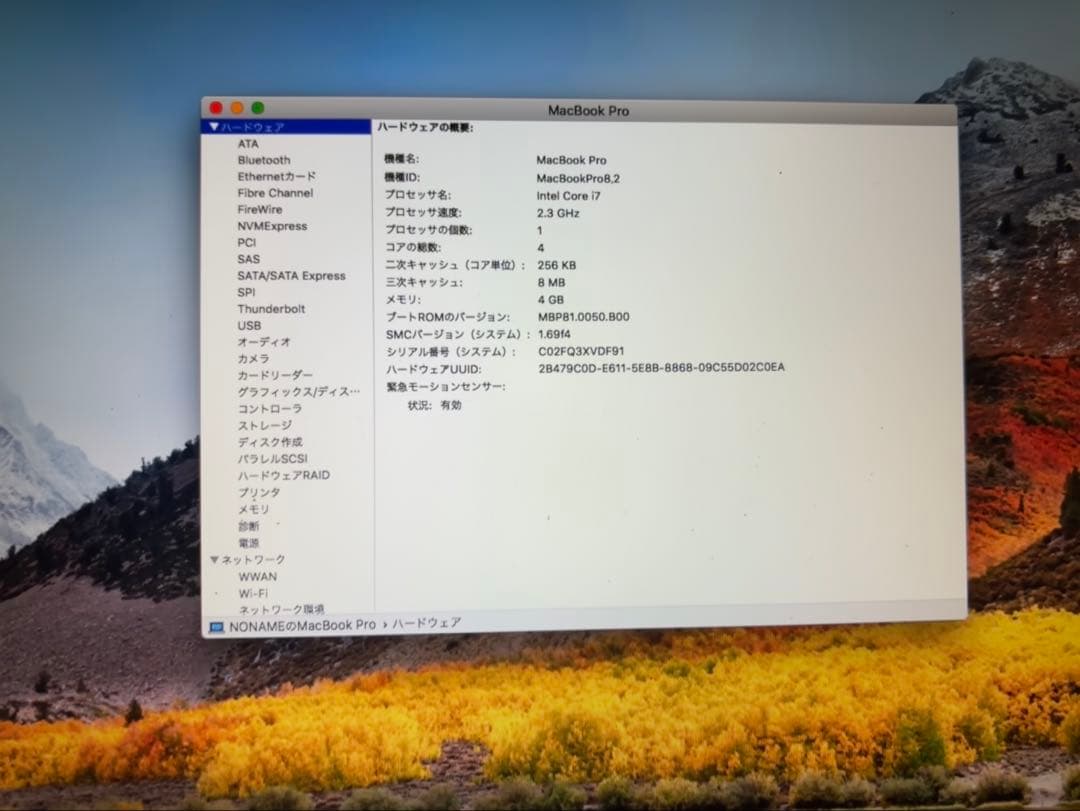The image size is (1080, 811).
Task: Click the memory value 4 GB
Action: click(550, 299)
